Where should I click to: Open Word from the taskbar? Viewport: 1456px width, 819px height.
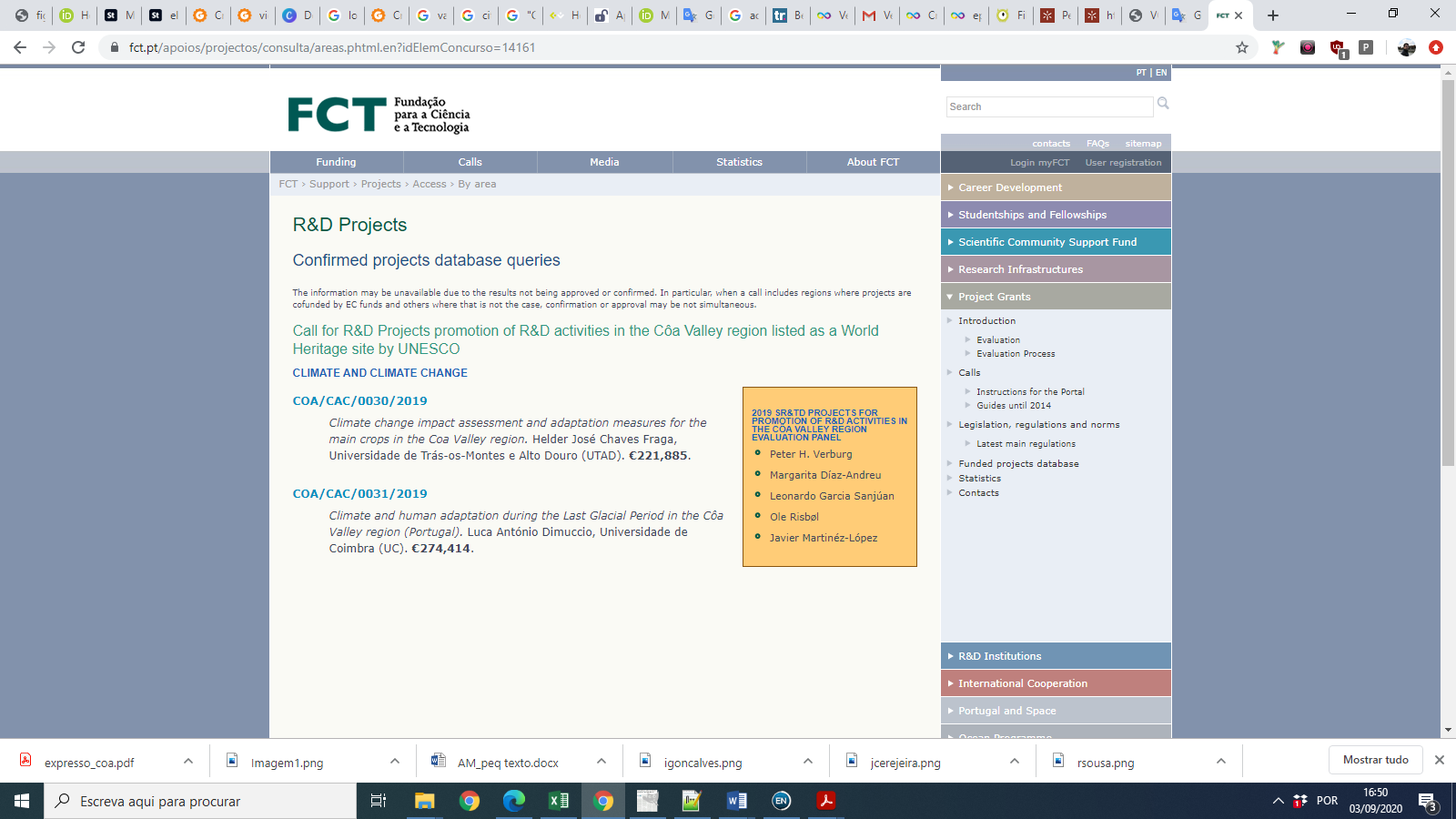click(736, 801)
